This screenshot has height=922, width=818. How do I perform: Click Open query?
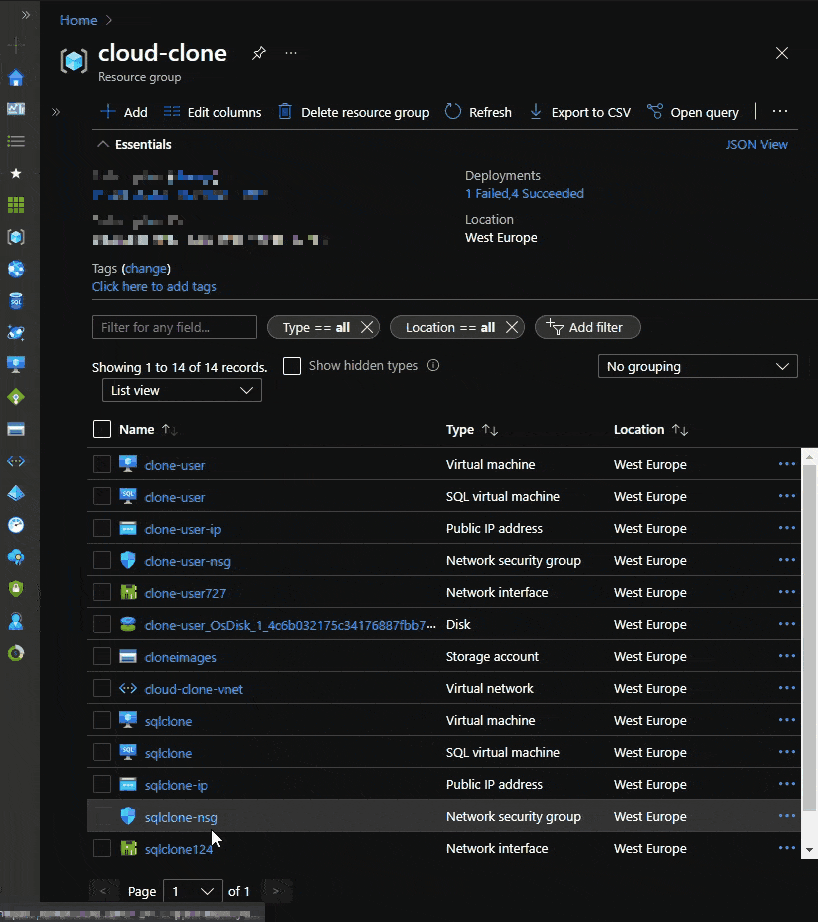[693, 112]
